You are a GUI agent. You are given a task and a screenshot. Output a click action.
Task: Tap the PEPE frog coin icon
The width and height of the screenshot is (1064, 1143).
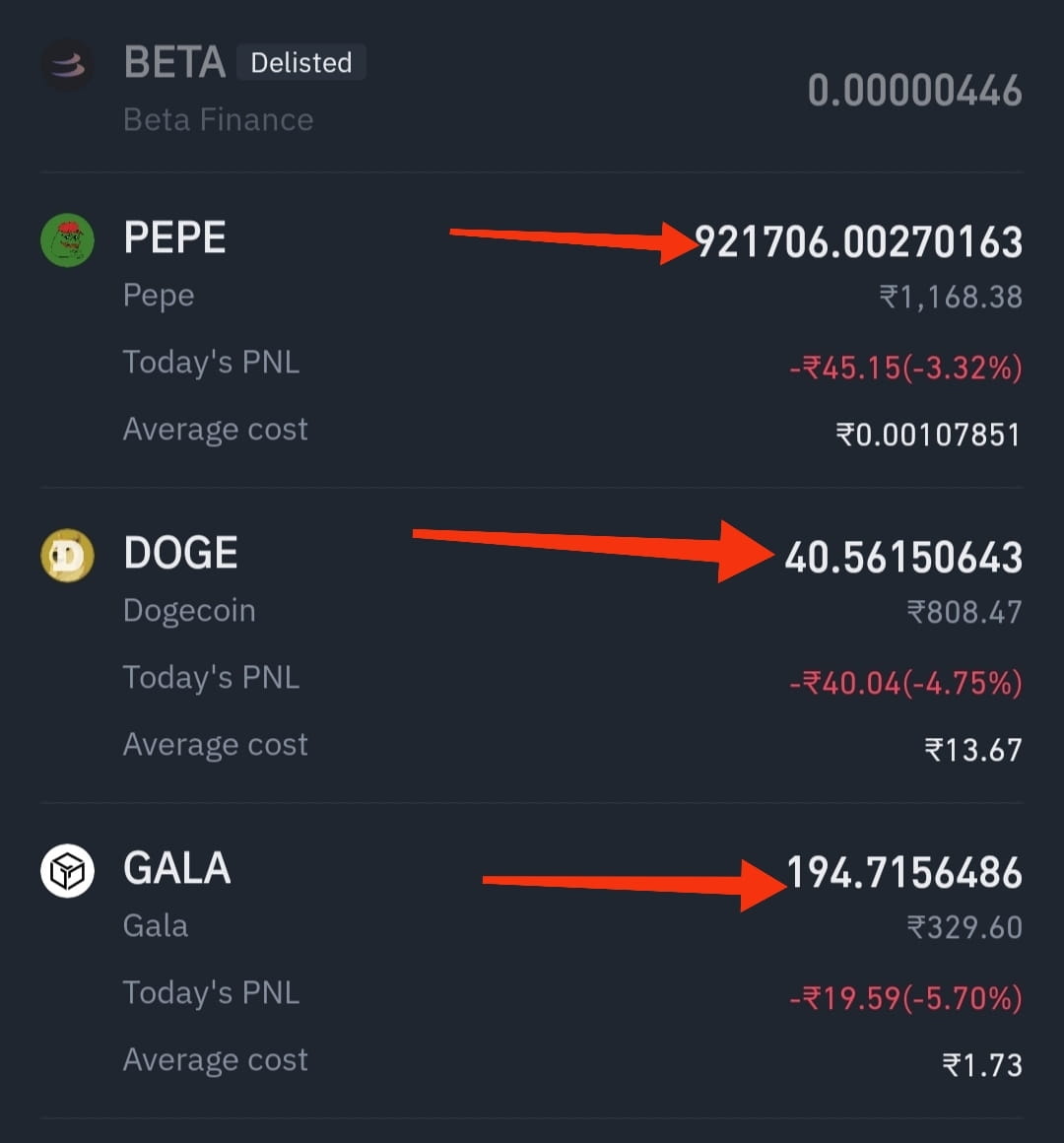pyautogui.click(x=67, y=239)
